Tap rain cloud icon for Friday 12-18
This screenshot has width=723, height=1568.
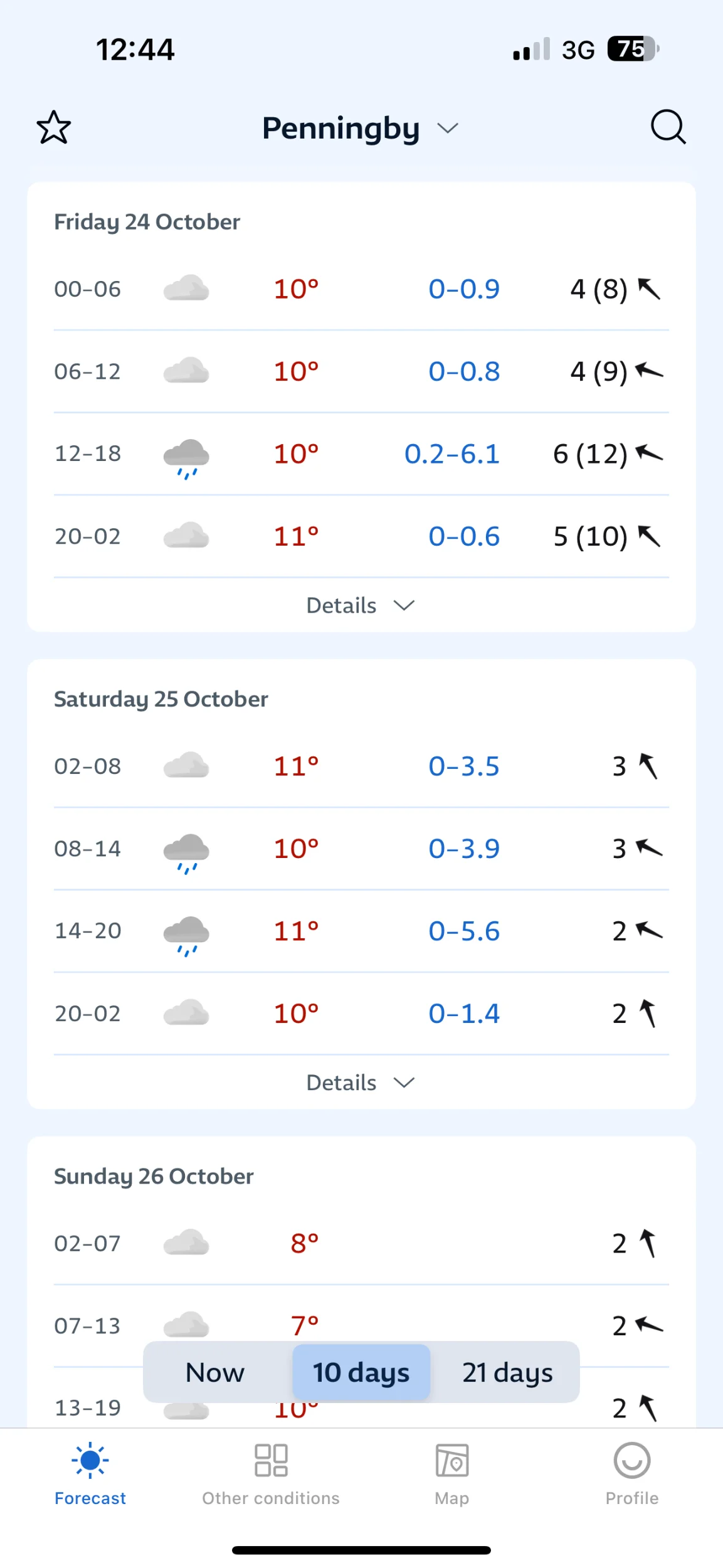click(x=186, y=457)
